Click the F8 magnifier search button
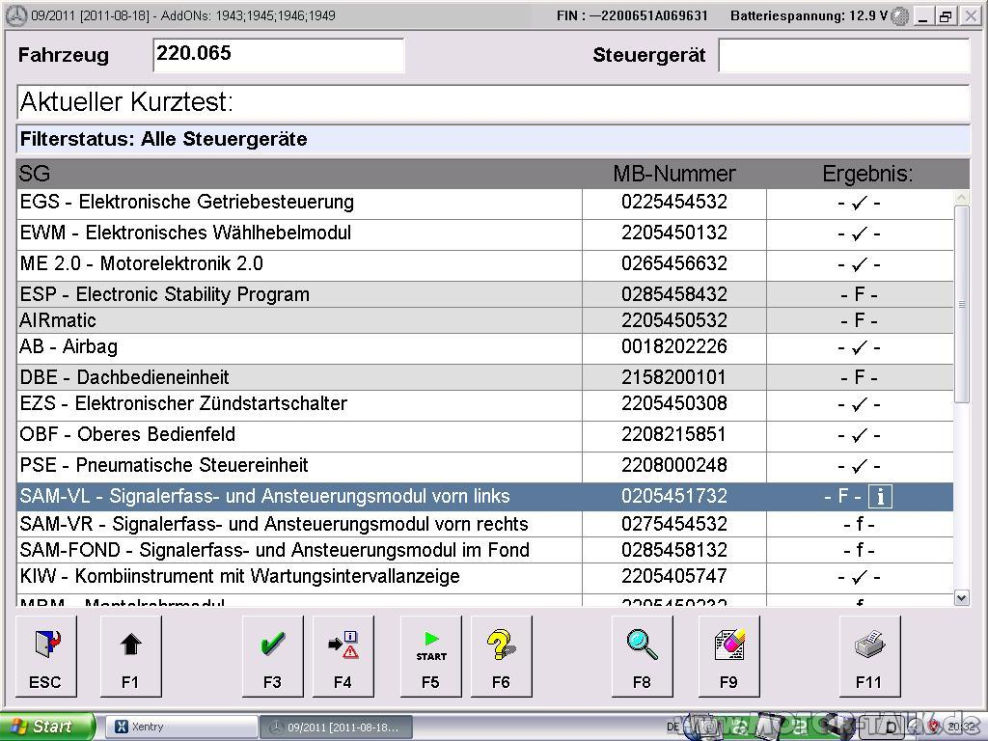The width and height of the screenshot is (988, 741). [x=642, y=656]
